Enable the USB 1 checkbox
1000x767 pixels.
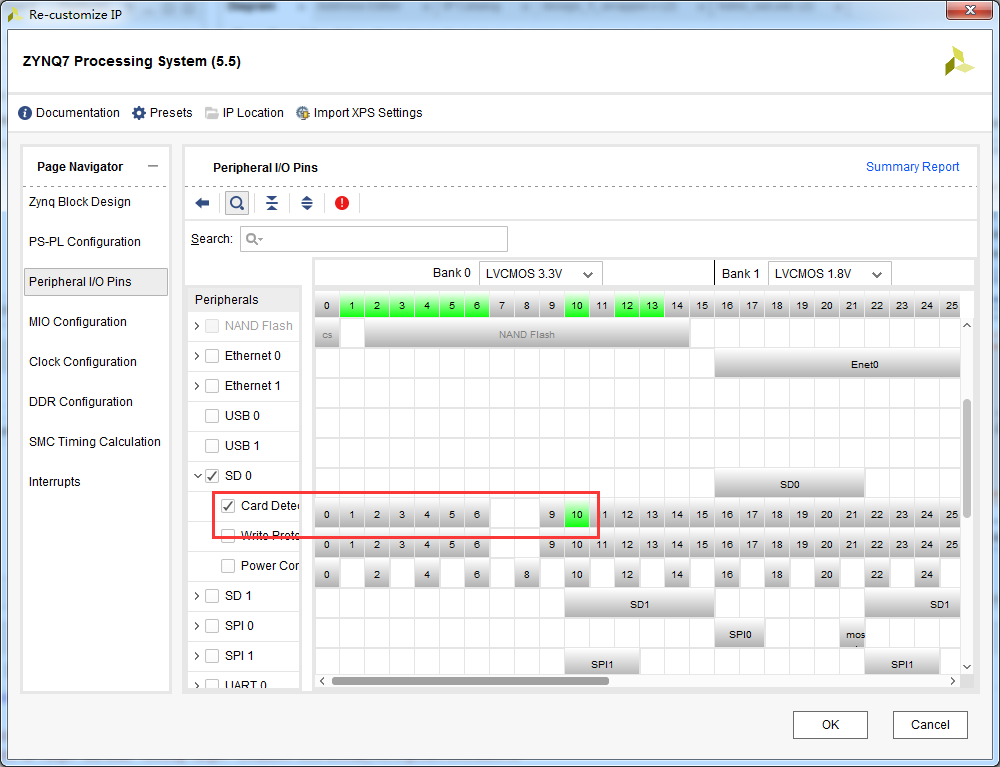(212, 446)
